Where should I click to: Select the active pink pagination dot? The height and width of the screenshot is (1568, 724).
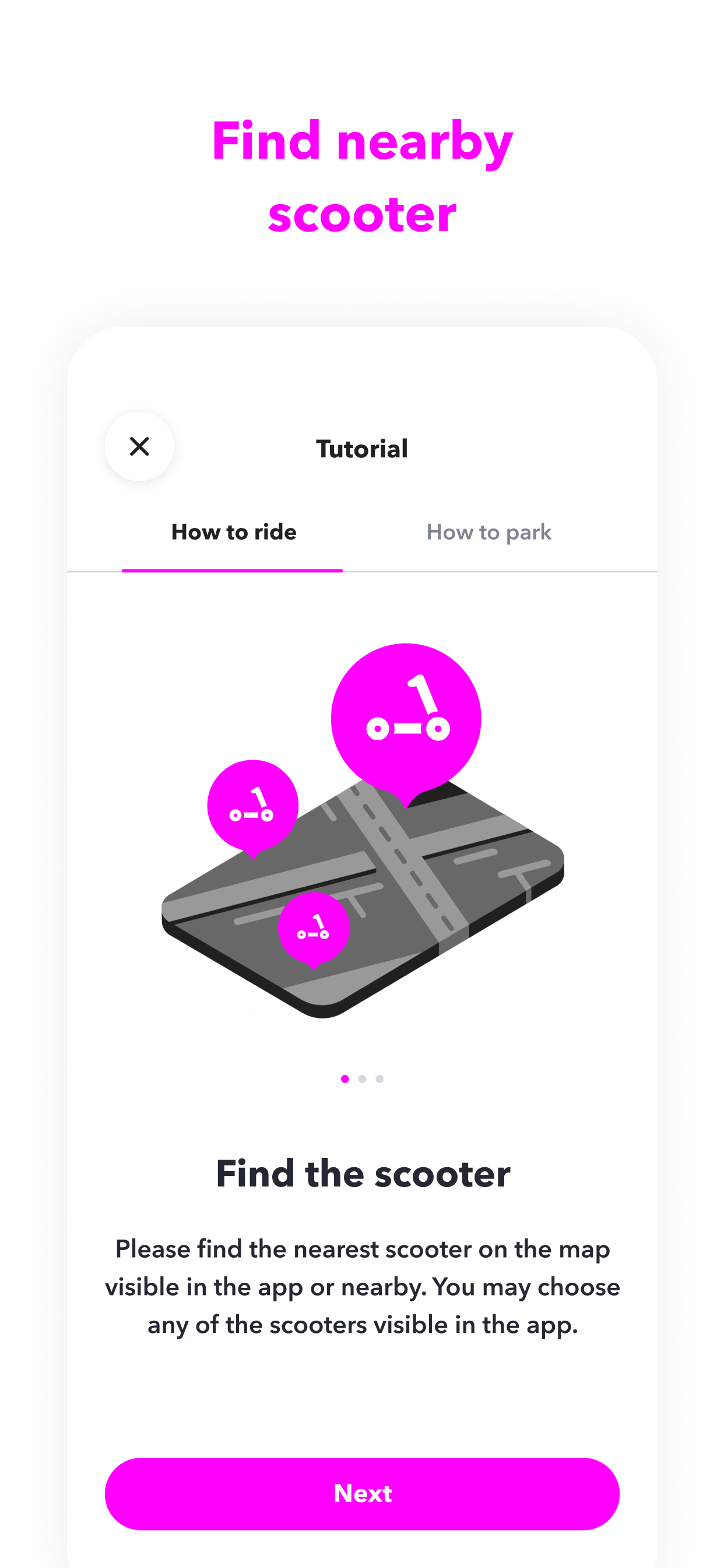click(x=345, y=1079)
